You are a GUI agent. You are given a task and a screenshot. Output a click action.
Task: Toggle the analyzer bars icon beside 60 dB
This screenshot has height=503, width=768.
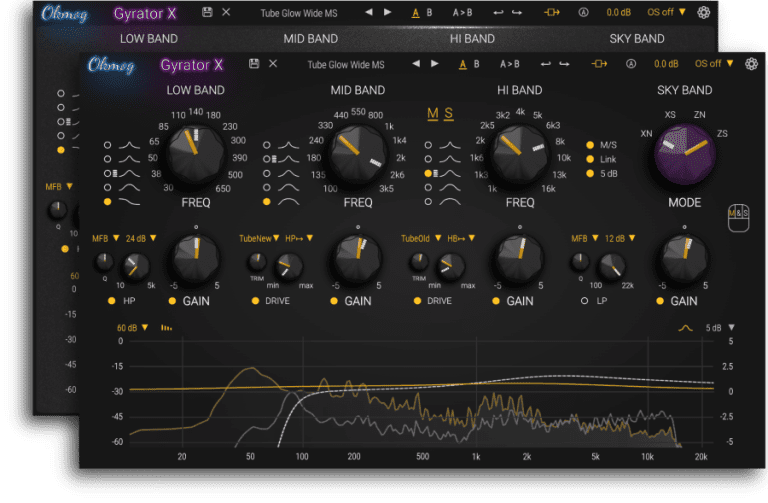(x=167, y=328)
